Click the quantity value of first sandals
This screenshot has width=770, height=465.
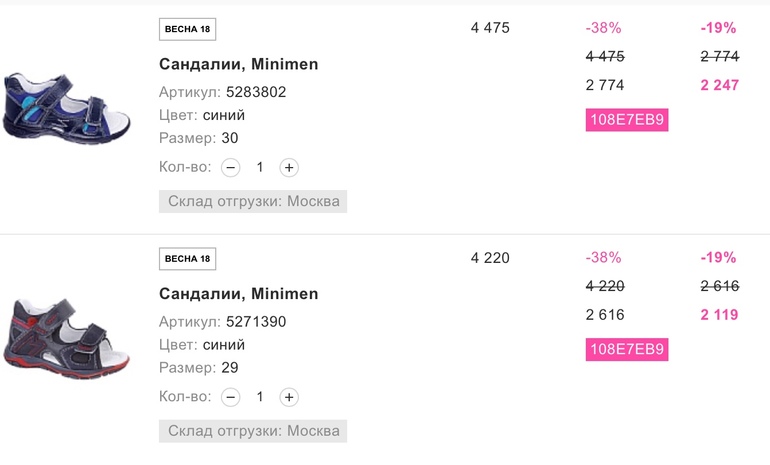(x=260, y=167)
